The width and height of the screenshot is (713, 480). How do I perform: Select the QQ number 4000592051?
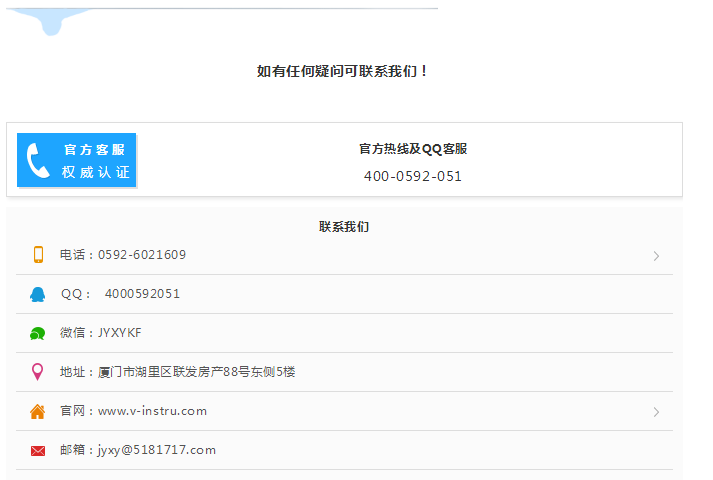(x=142, y=294)
